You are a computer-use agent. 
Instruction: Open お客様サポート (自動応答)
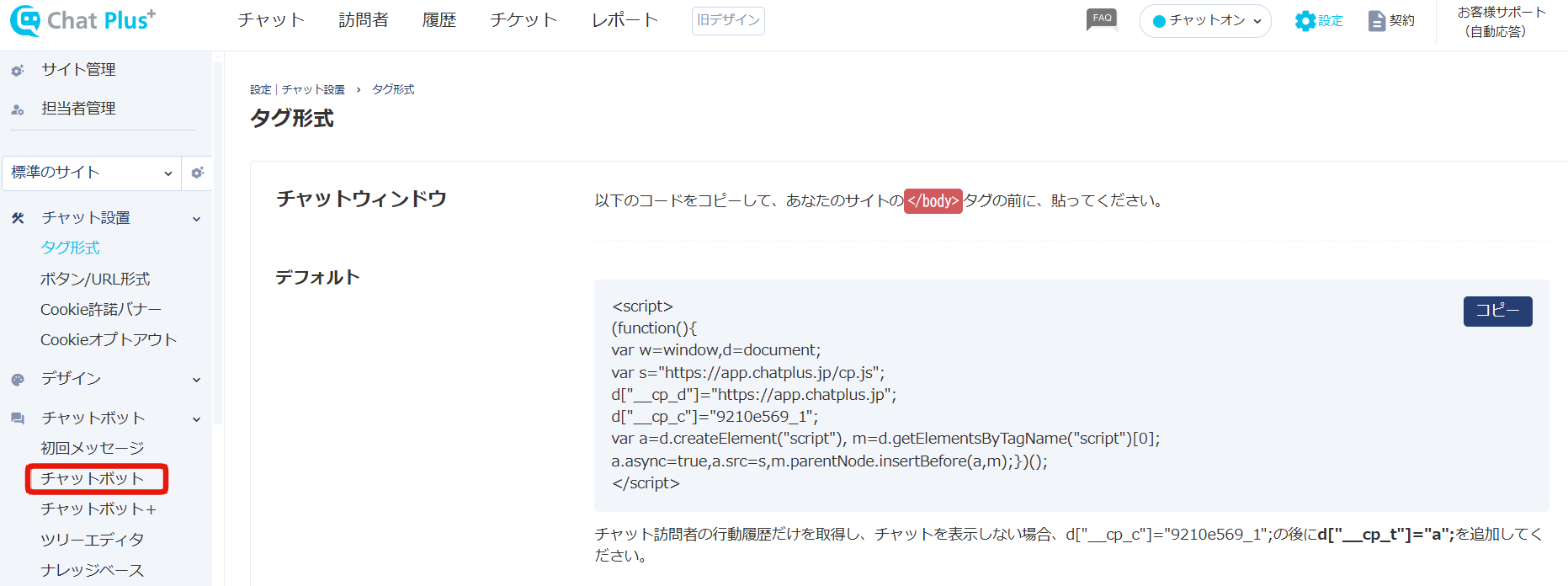coord(1502,22)
